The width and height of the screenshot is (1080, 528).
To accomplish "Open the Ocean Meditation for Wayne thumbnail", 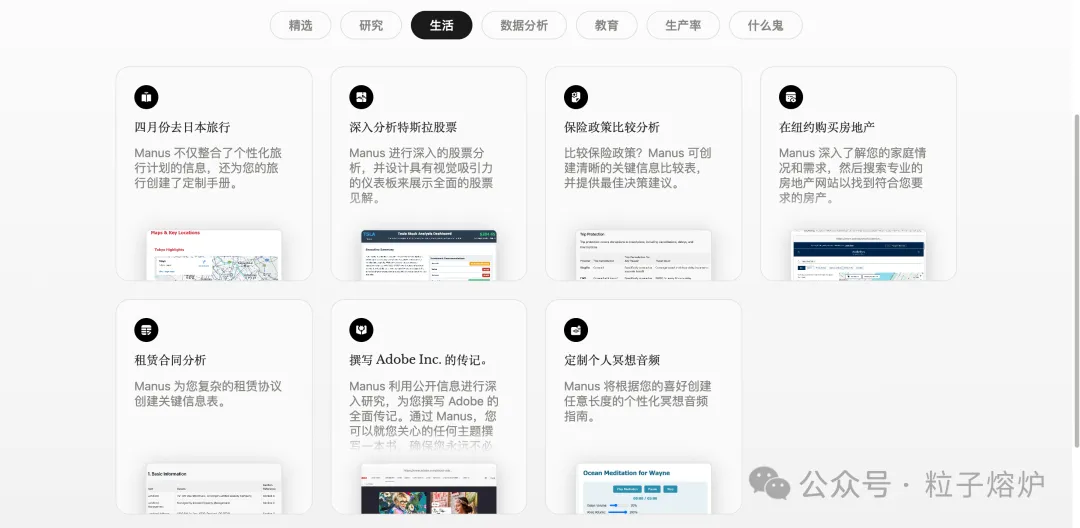I will coord(643,488).
